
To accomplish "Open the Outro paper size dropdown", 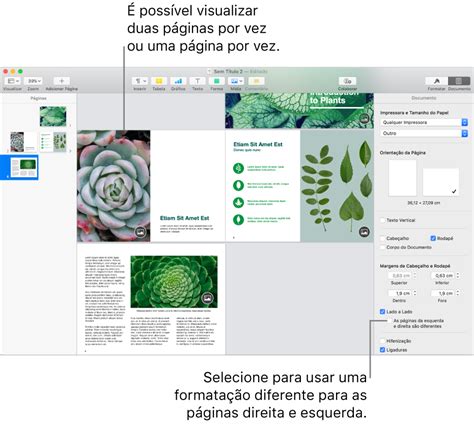I will 424,133.
